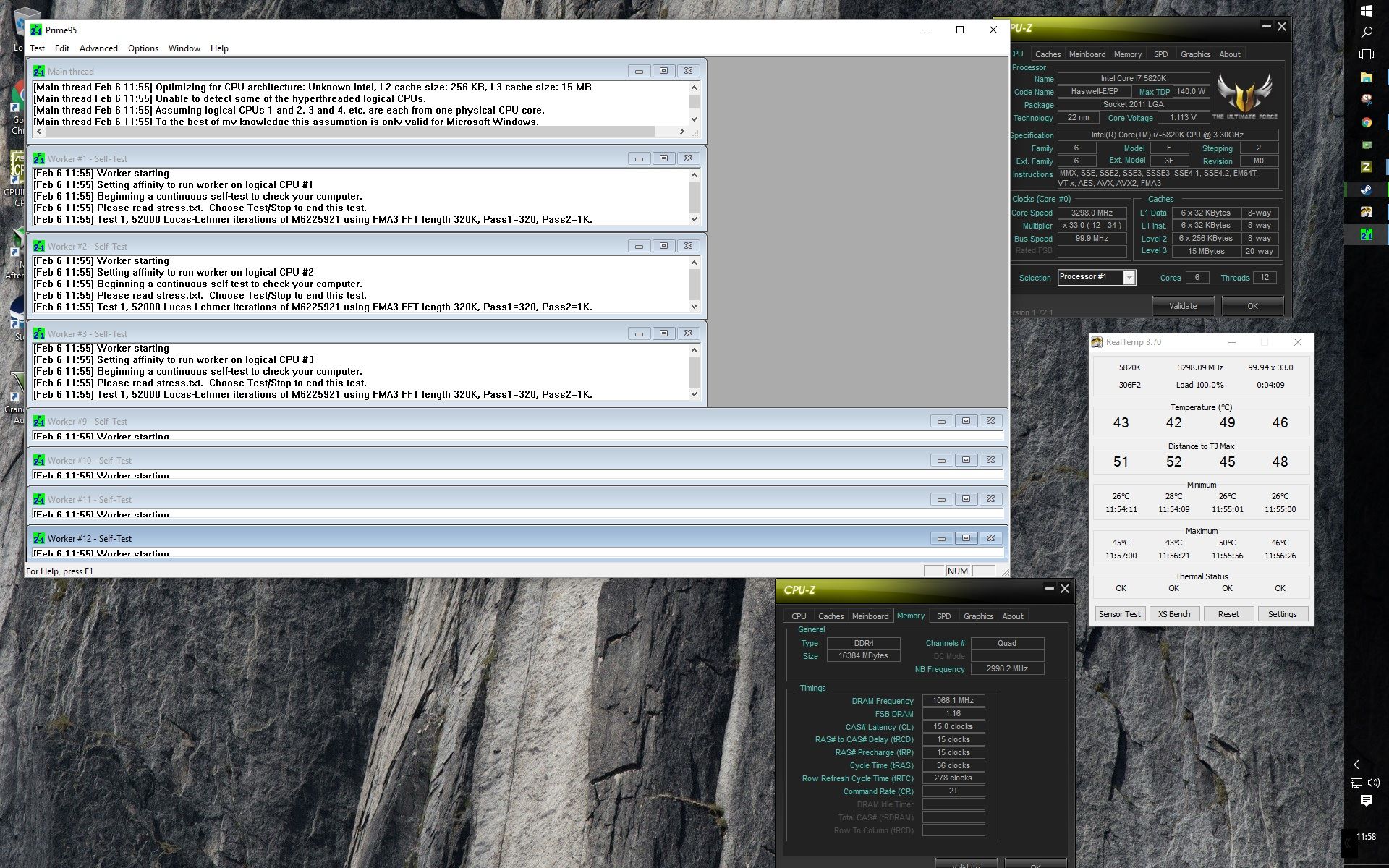The width and height of the screenshot is (1389, 868).
Task: Launch Chrome from the taskbar
Action: coord(1367,122)
